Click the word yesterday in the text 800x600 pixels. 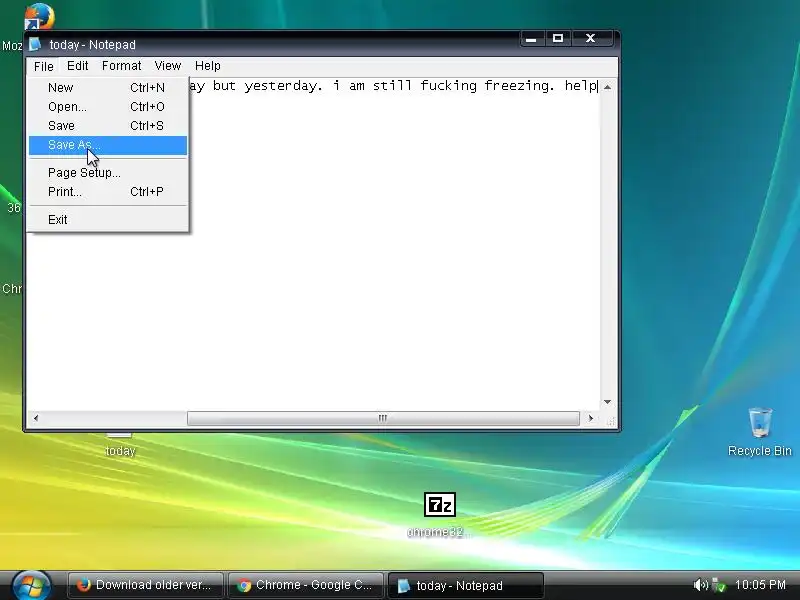click(284, 86)
